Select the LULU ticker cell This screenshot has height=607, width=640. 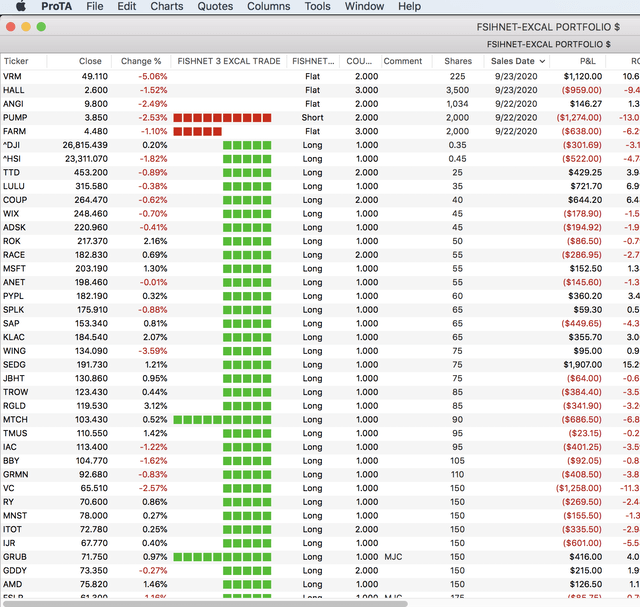click(x=13, y=186)
